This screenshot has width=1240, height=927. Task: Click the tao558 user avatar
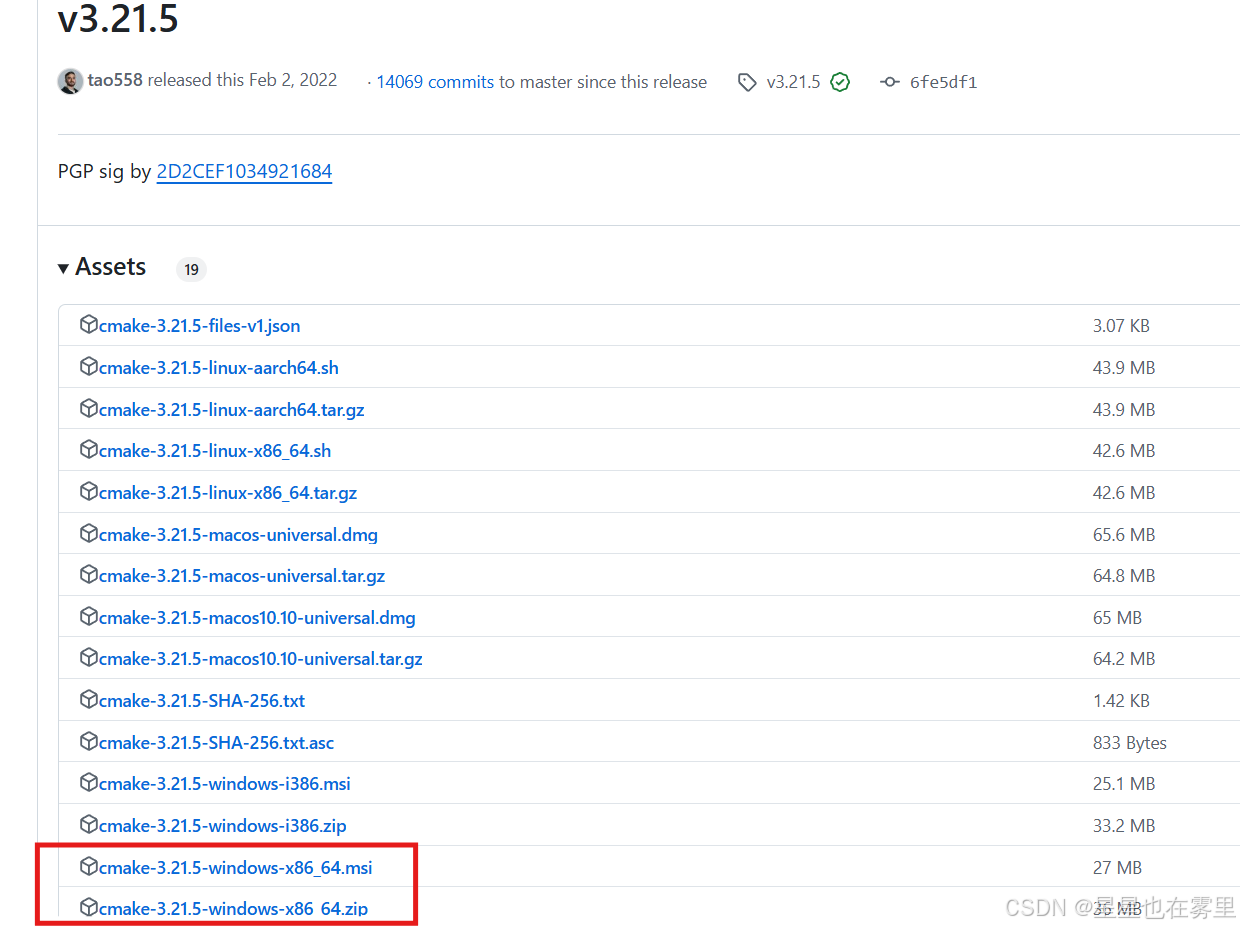coord(70,81)
